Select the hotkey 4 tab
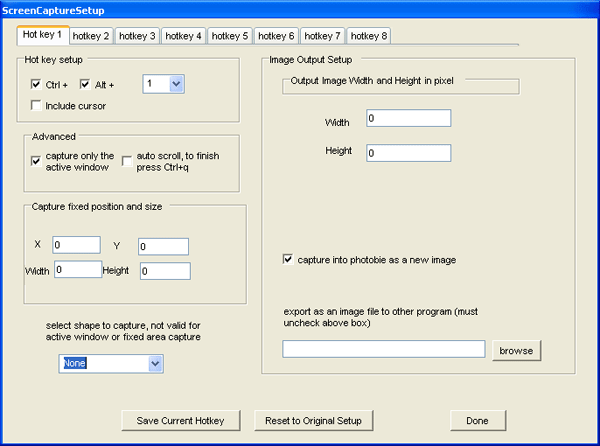 pos(184,36)
